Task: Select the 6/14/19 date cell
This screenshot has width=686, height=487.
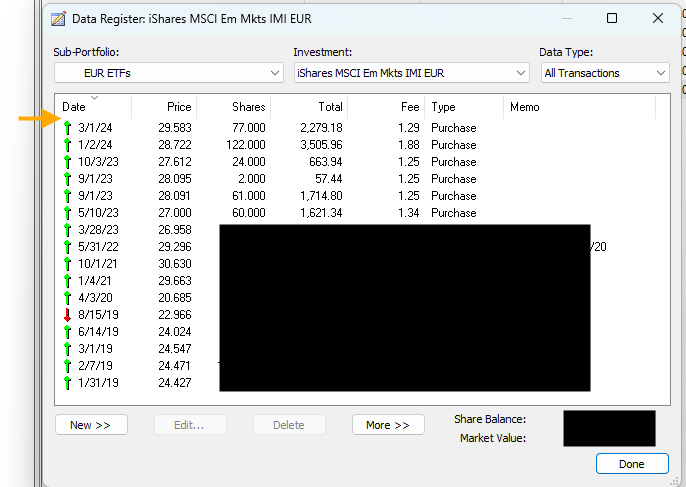Action: (x=98, y=332)
